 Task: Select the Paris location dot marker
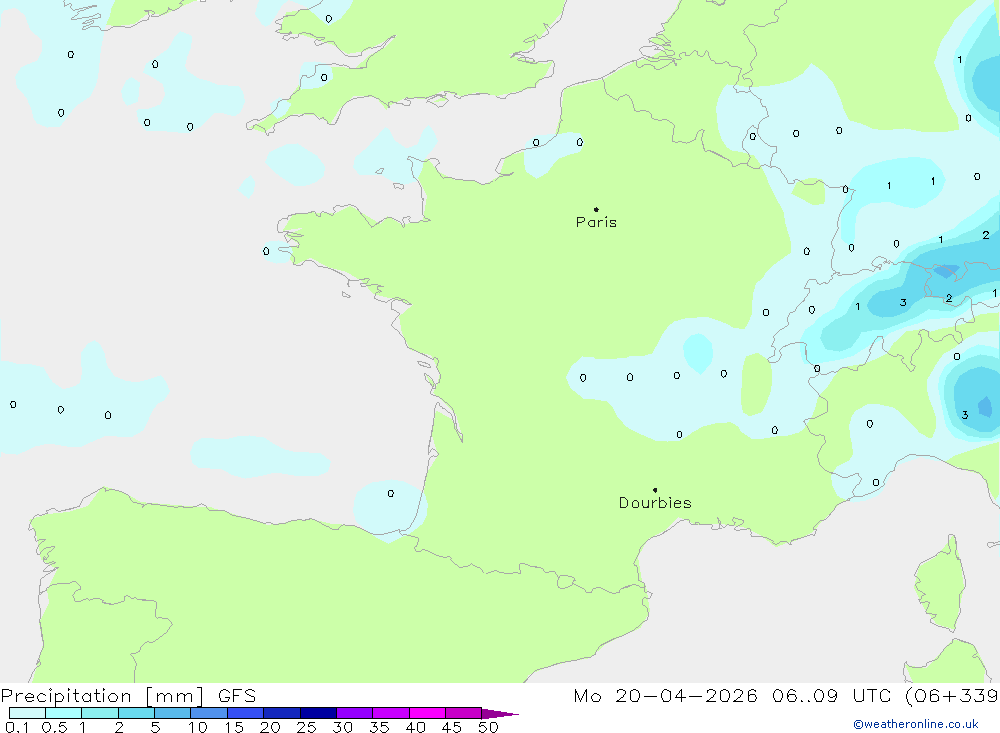click(596, 209)
